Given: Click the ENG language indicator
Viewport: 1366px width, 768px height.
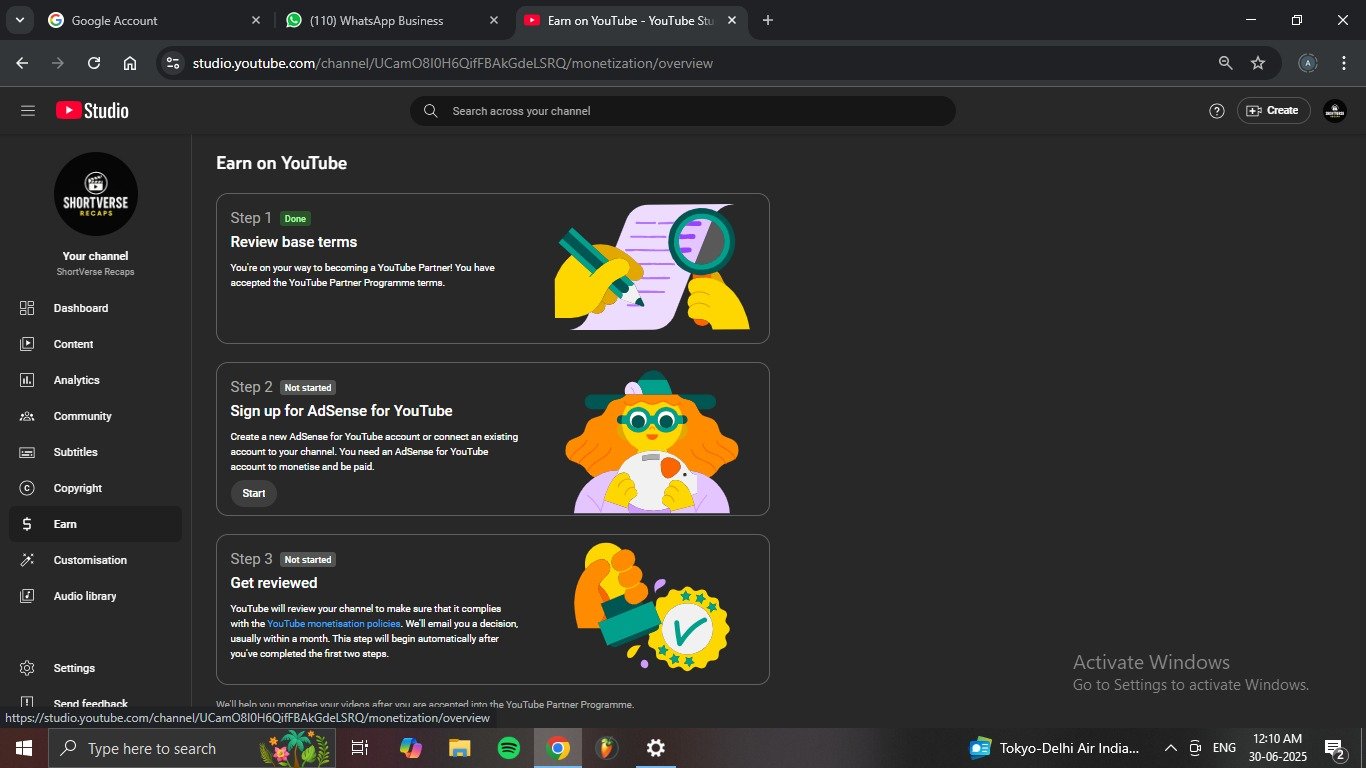Looking at the screenshot, I should tap(1224, 748).
